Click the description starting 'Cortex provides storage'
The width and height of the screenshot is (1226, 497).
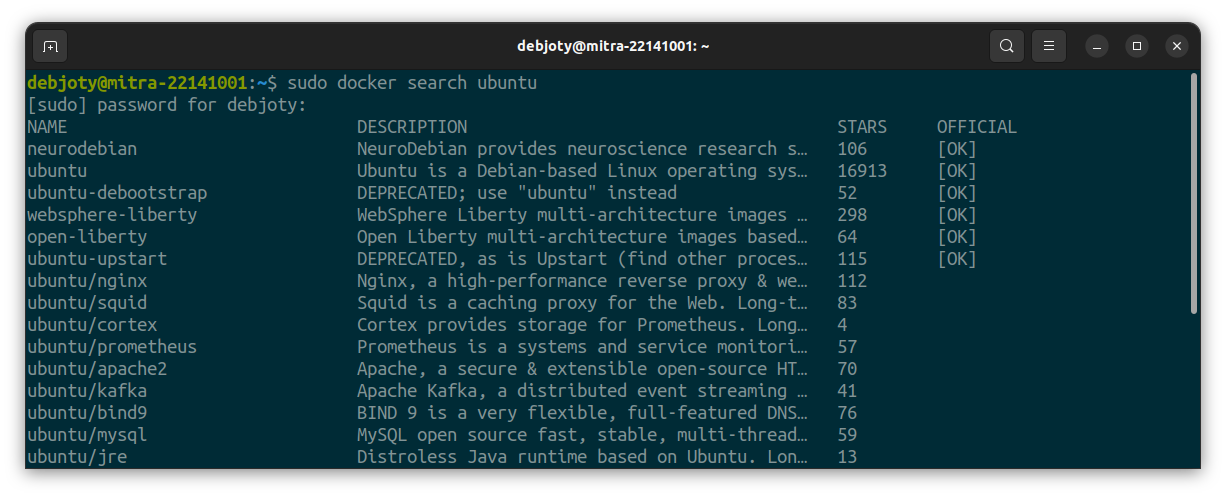coord(582,325)
